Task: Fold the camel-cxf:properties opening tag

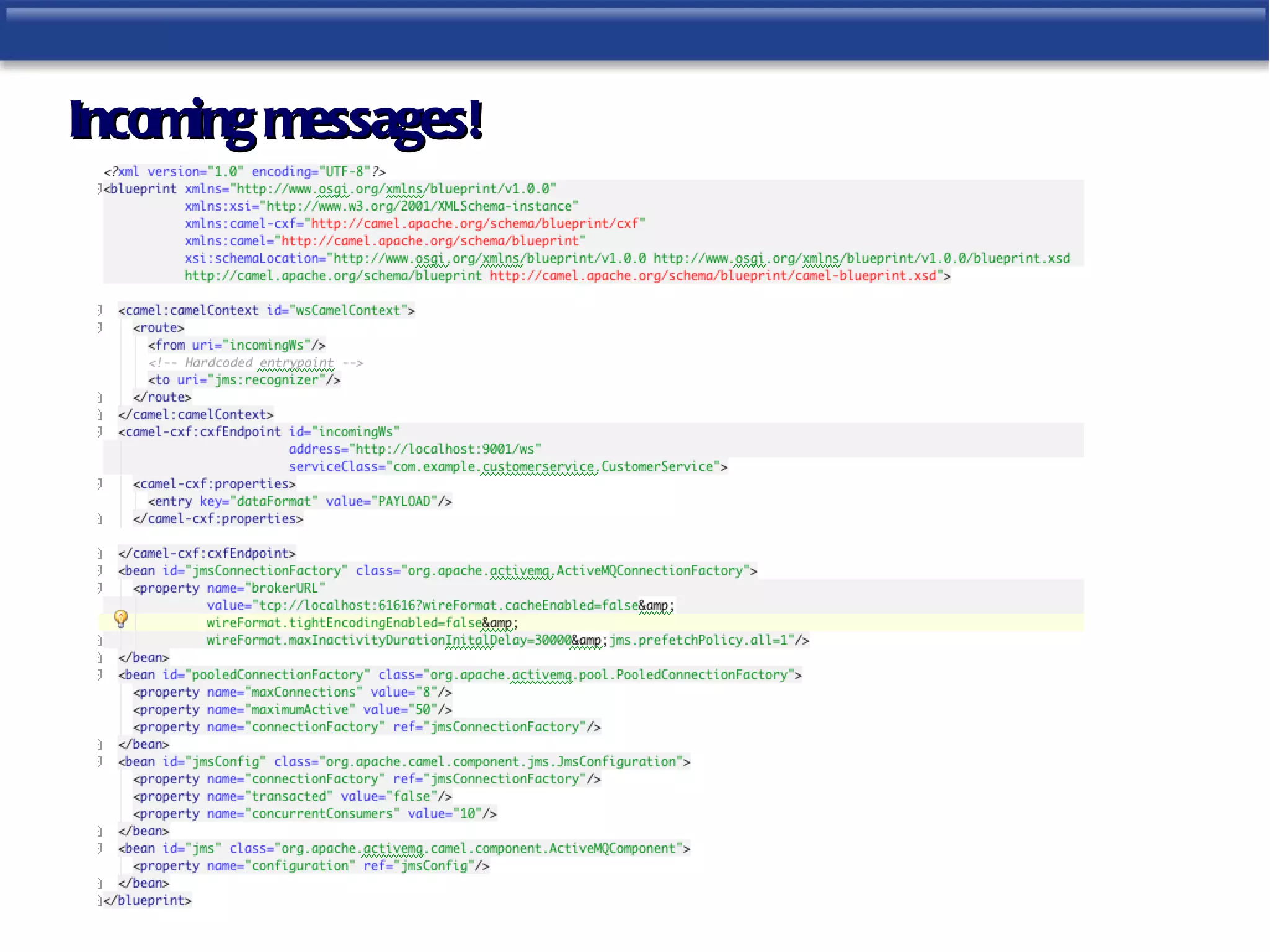Action: 100,483
